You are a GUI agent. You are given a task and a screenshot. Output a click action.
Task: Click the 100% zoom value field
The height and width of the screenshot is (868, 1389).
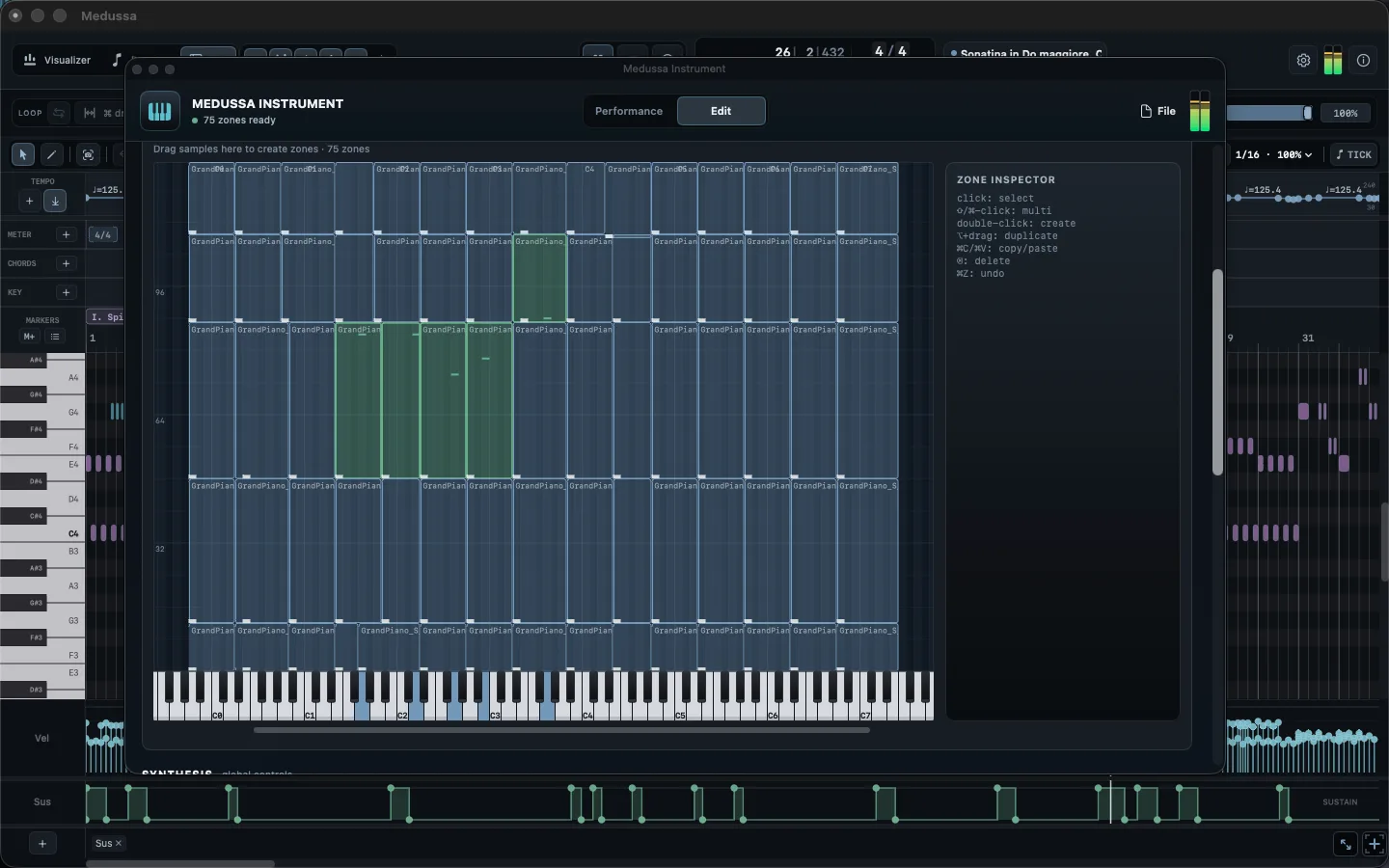pyautogui.click(x=1346, y=113)
